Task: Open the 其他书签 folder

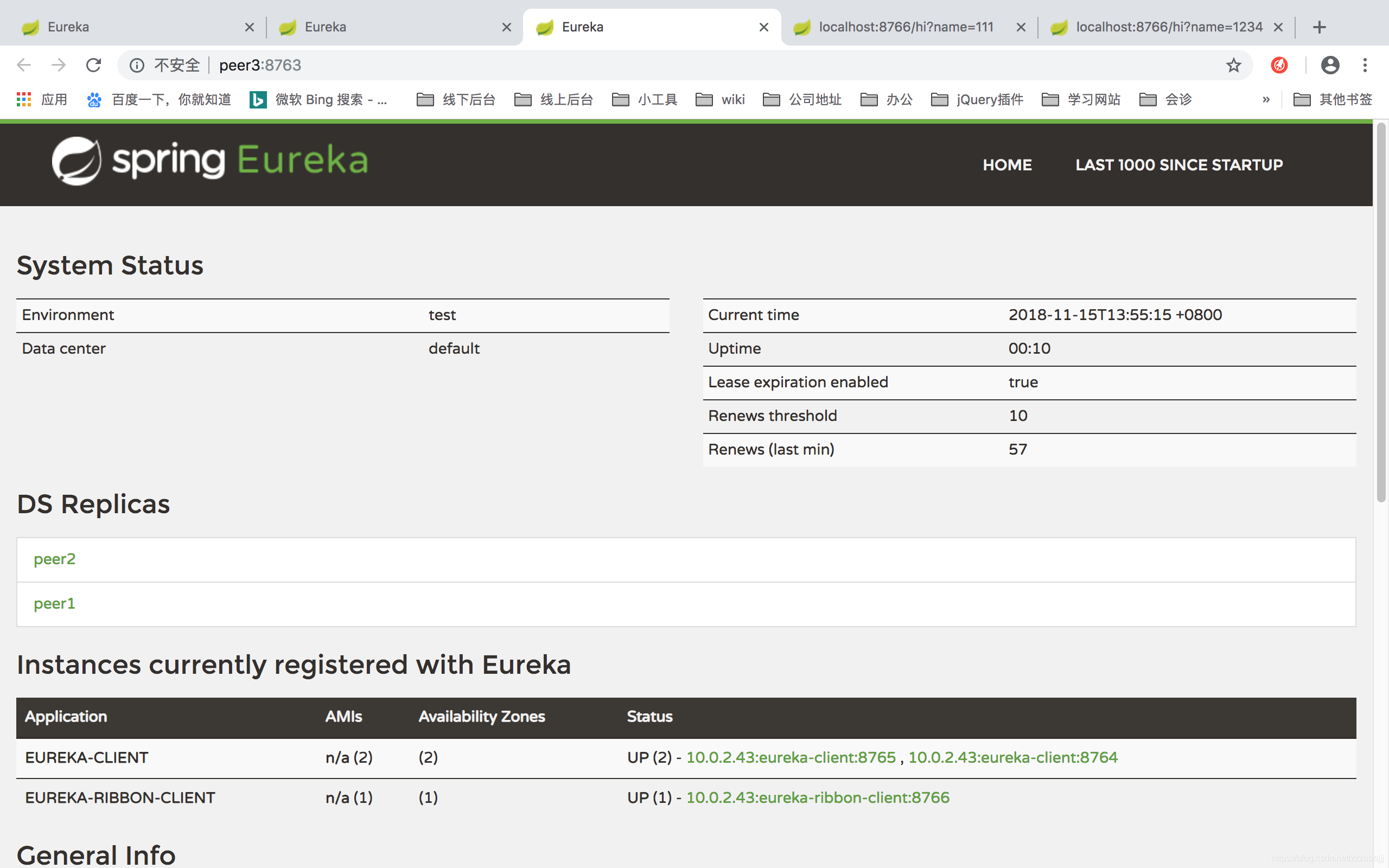Action: point(1333,99)
